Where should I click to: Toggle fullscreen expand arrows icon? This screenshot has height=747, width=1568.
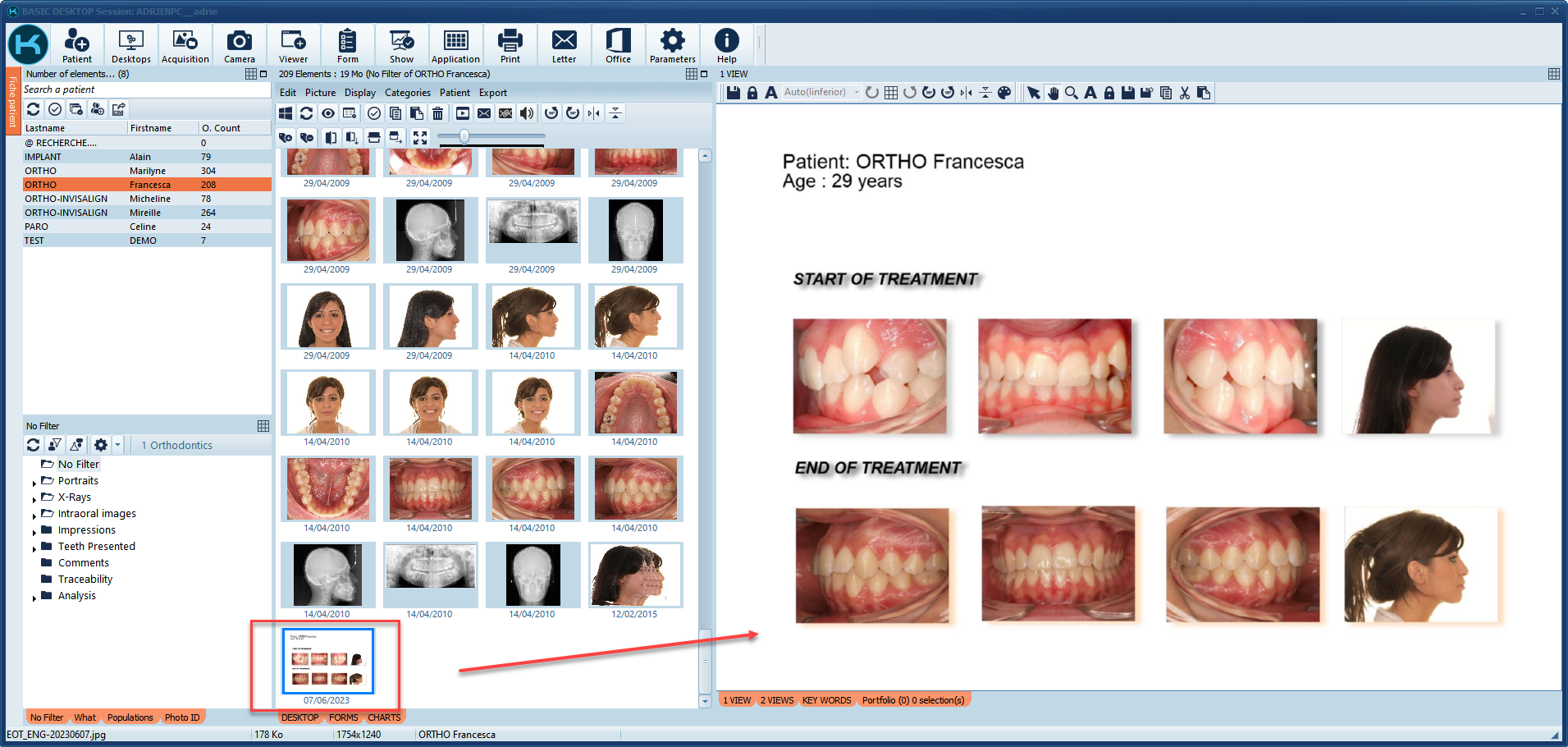click(x=420, y=137)
